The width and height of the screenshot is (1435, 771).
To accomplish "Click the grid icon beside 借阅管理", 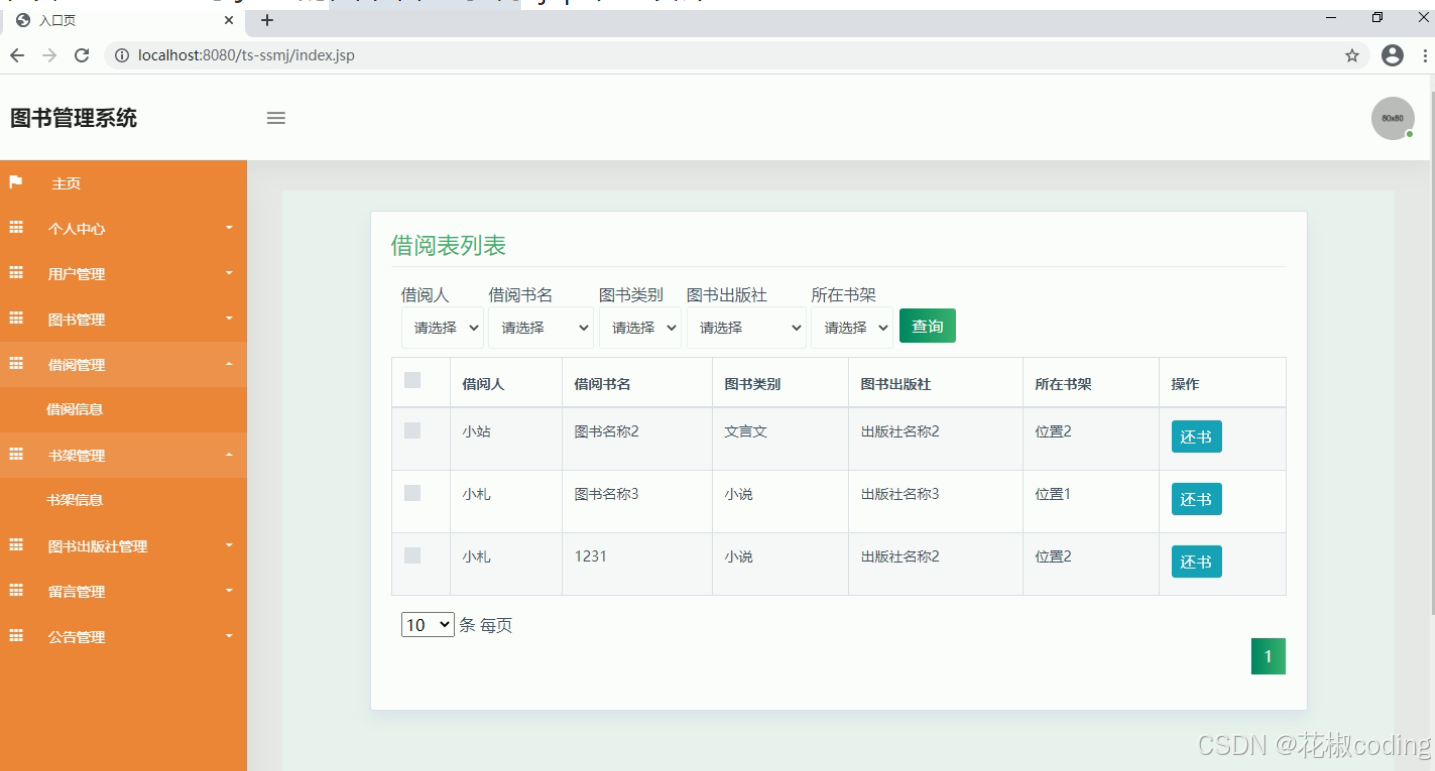I will [x=14, y=364].
